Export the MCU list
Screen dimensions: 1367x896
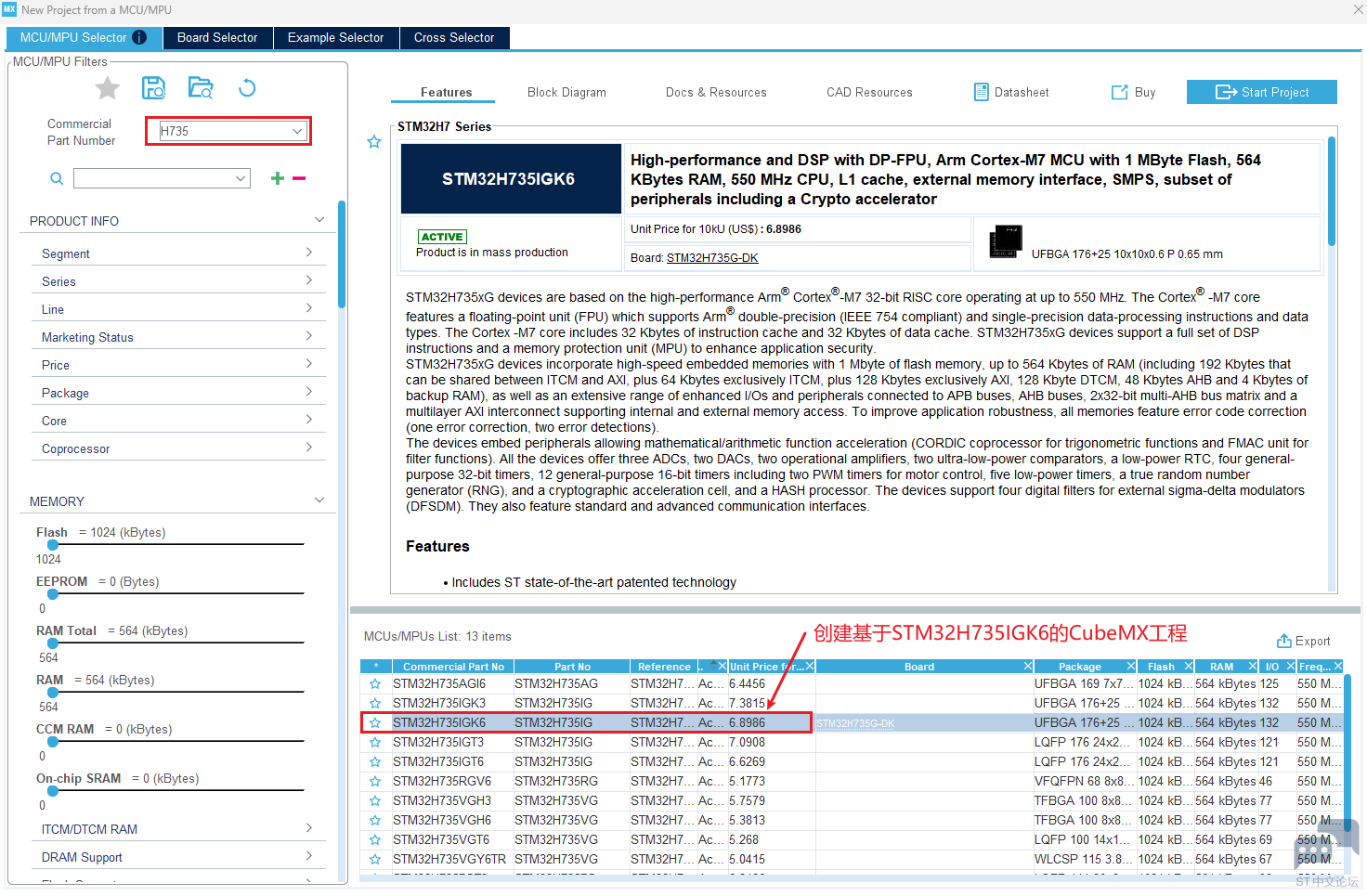point(1303,641)
